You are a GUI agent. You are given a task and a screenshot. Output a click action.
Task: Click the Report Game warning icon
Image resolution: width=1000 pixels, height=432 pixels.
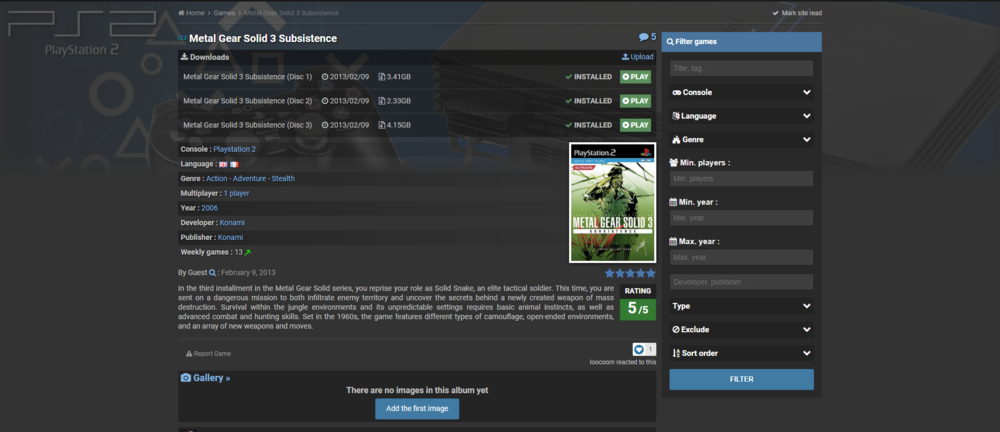pos(189,353)
